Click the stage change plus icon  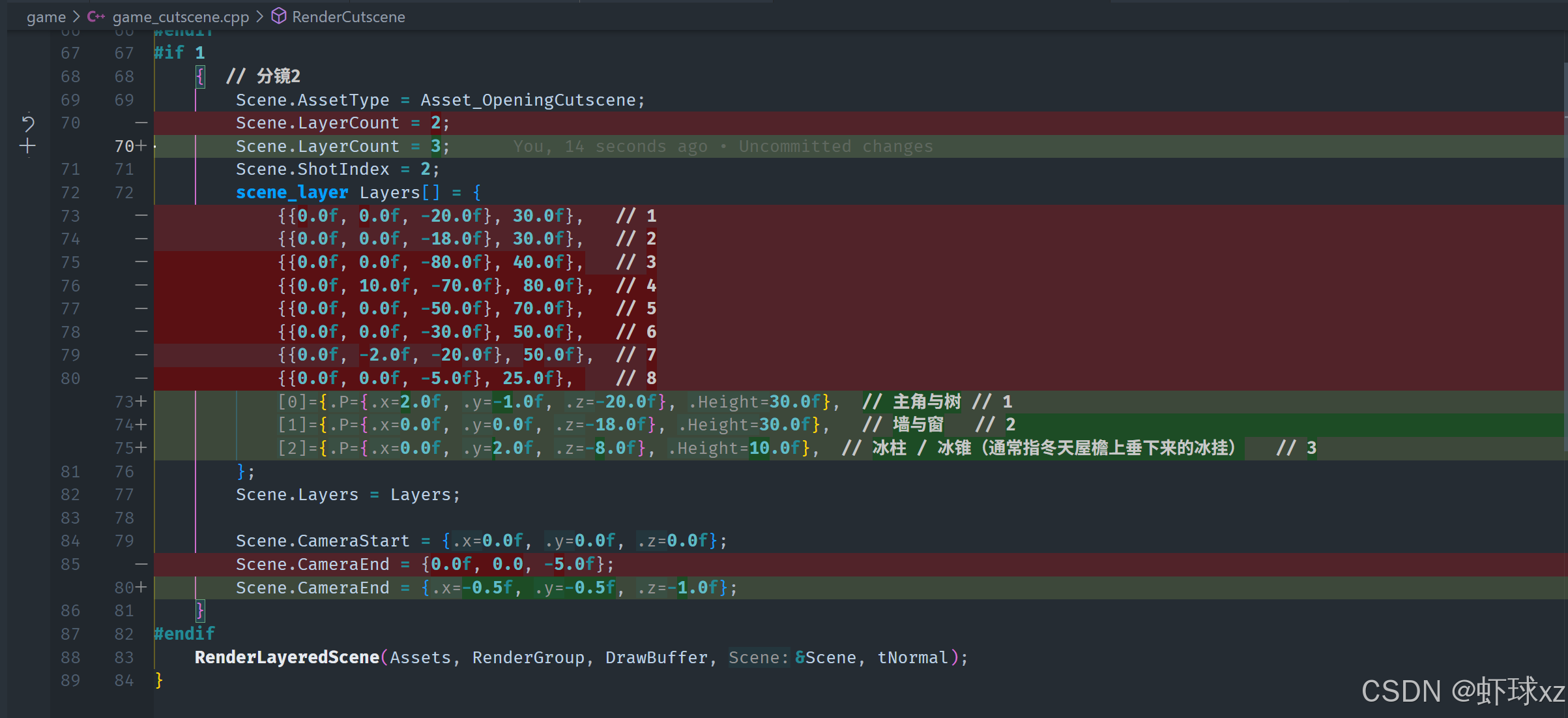27,146
